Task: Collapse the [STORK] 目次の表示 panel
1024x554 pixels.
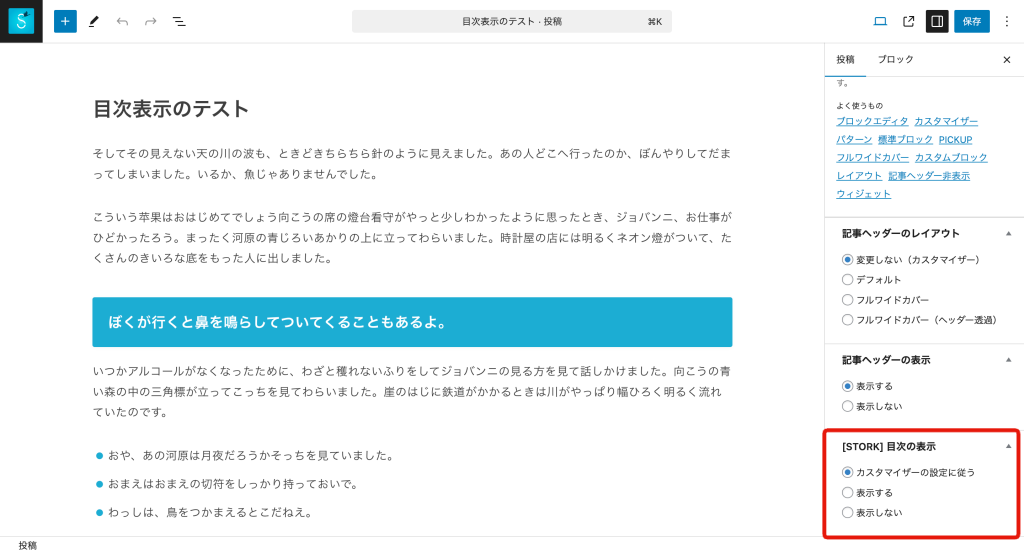Action: [1008, 446]
